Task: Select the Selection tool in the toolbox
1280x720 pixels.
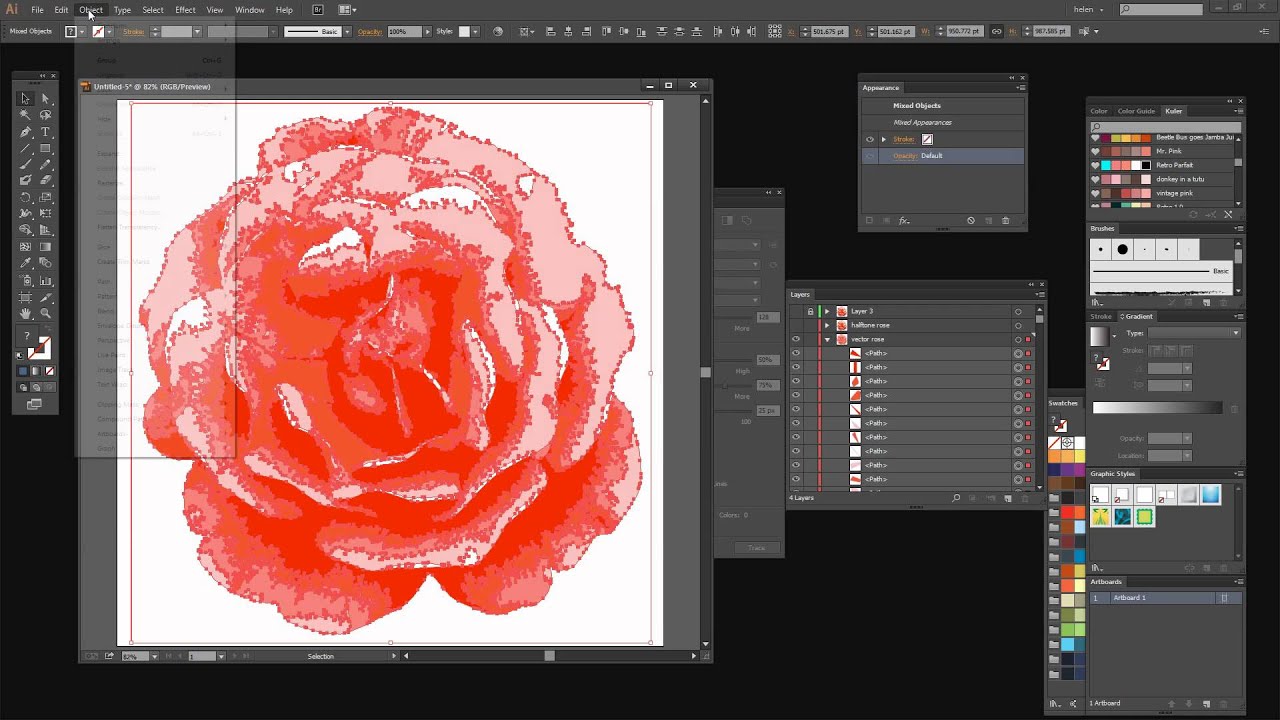Action: point(25,99)
